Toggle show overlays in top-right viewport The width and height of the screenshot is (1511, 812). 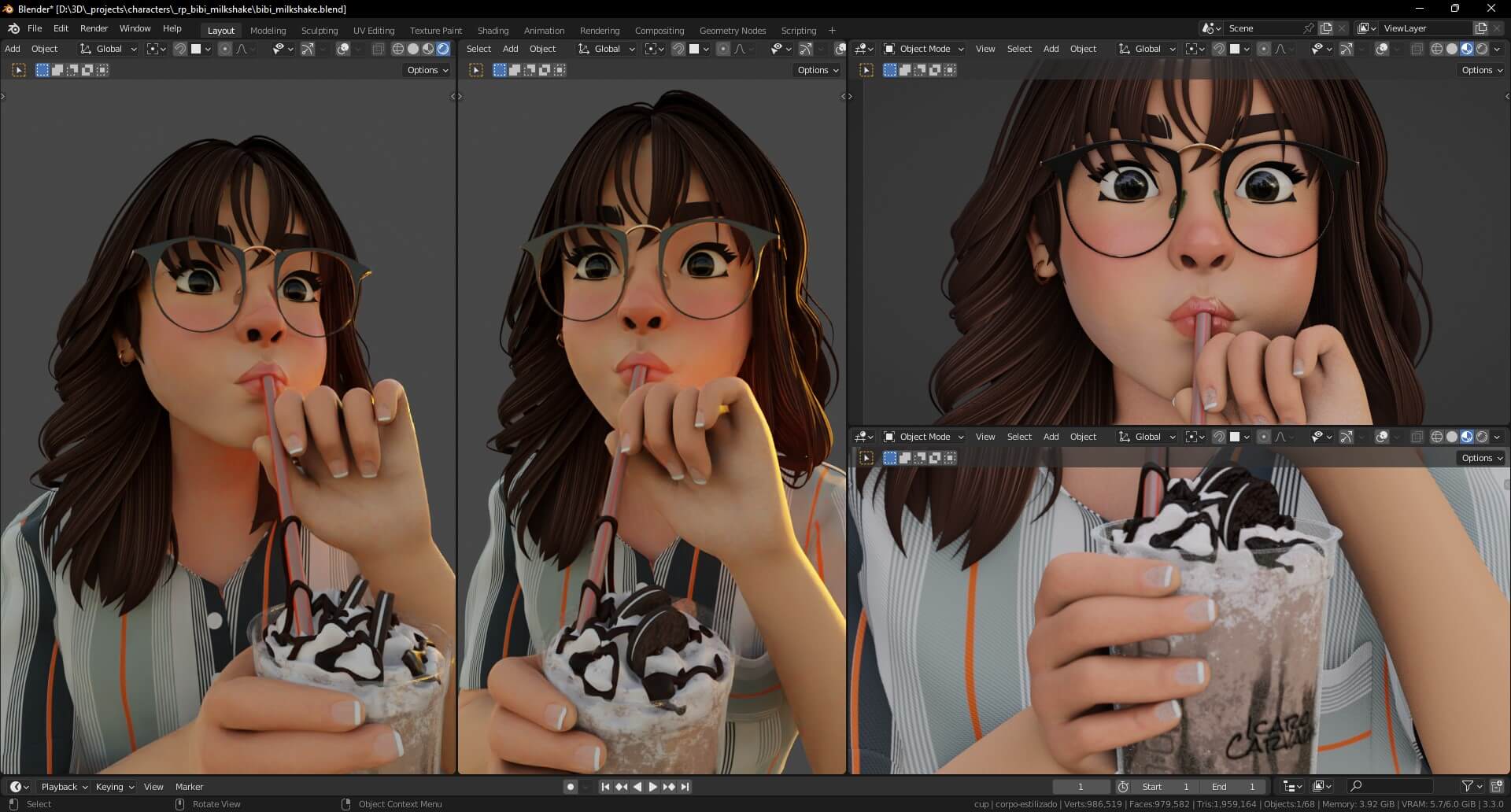[x=1382, y=49]
